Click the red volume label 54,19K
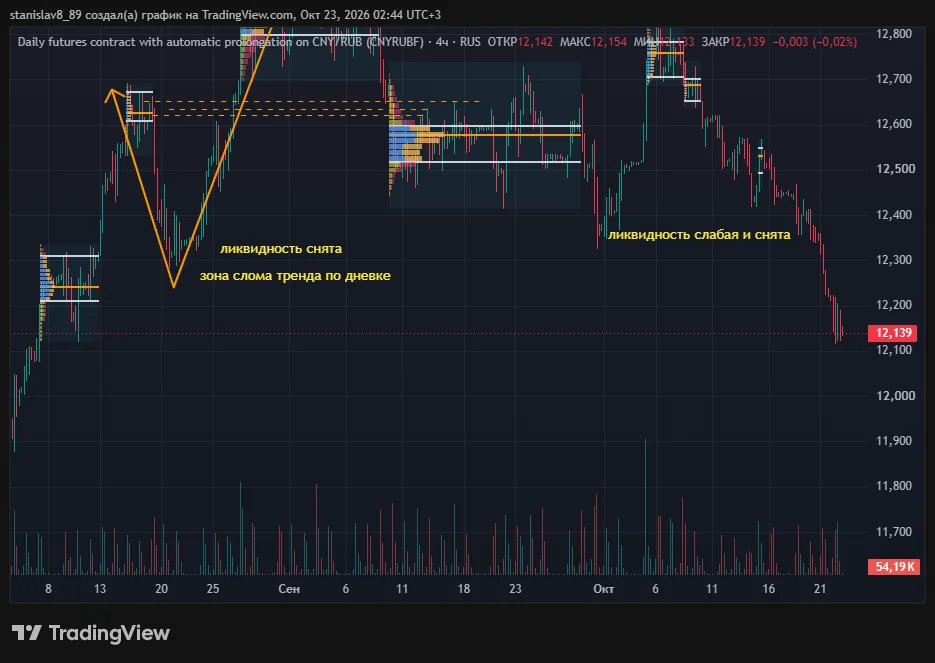 [894, 566]
